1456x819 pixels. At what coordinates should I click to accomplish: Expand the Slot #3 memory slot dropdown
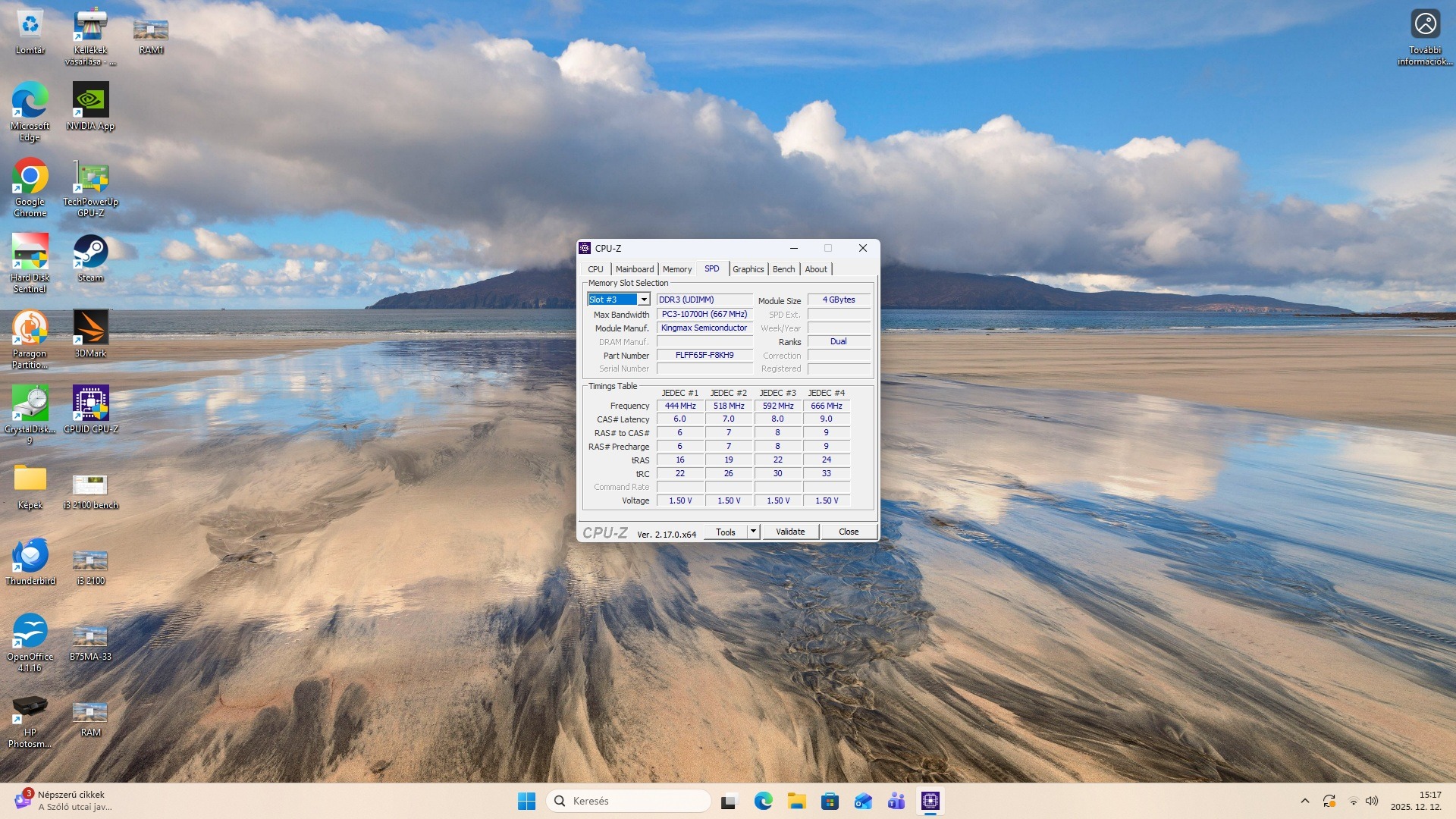click(644, 300)
